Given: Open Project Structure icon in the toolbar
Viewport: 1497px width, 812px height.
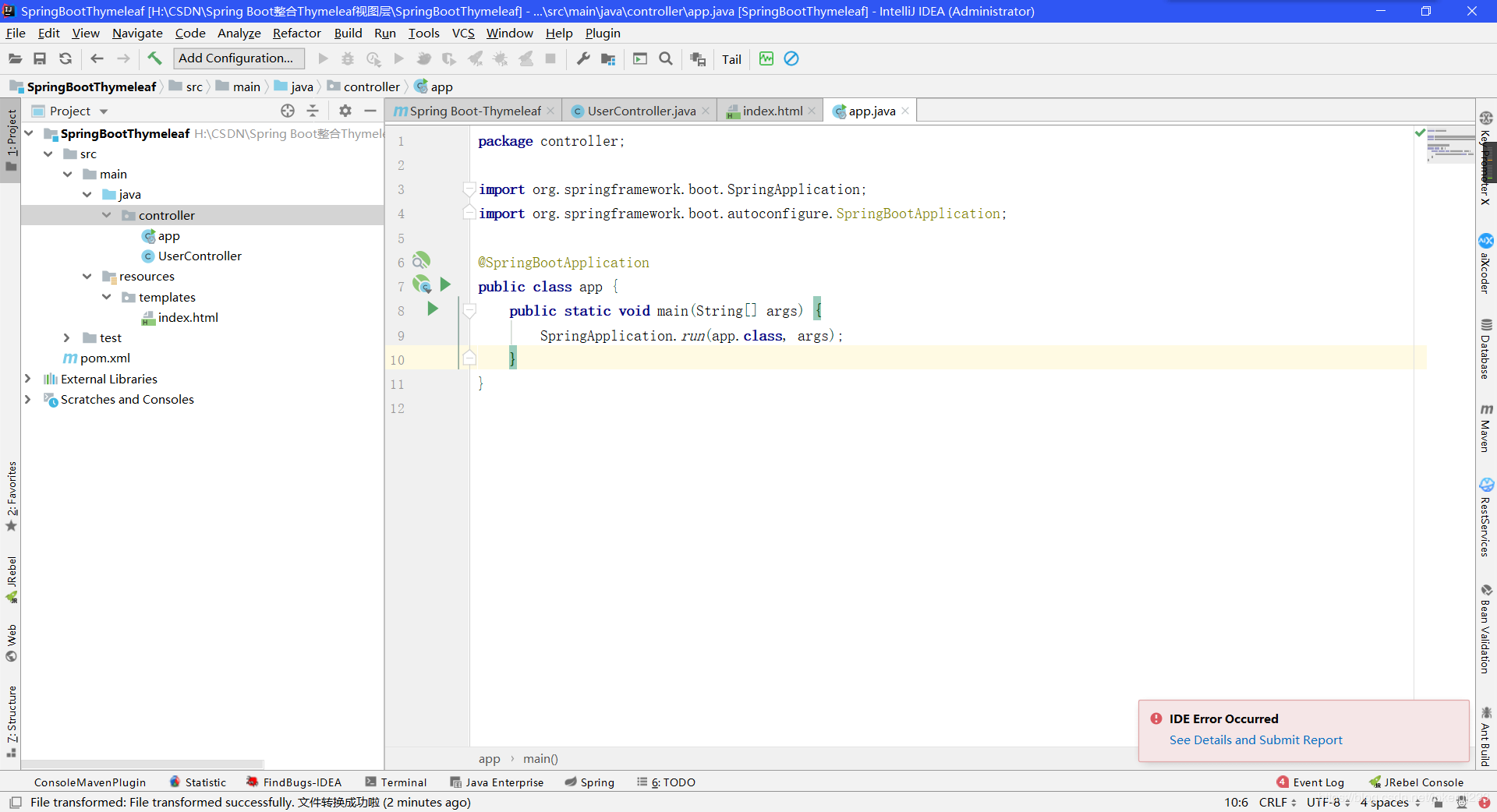Looking at the screenshot, I should [608, 58].
